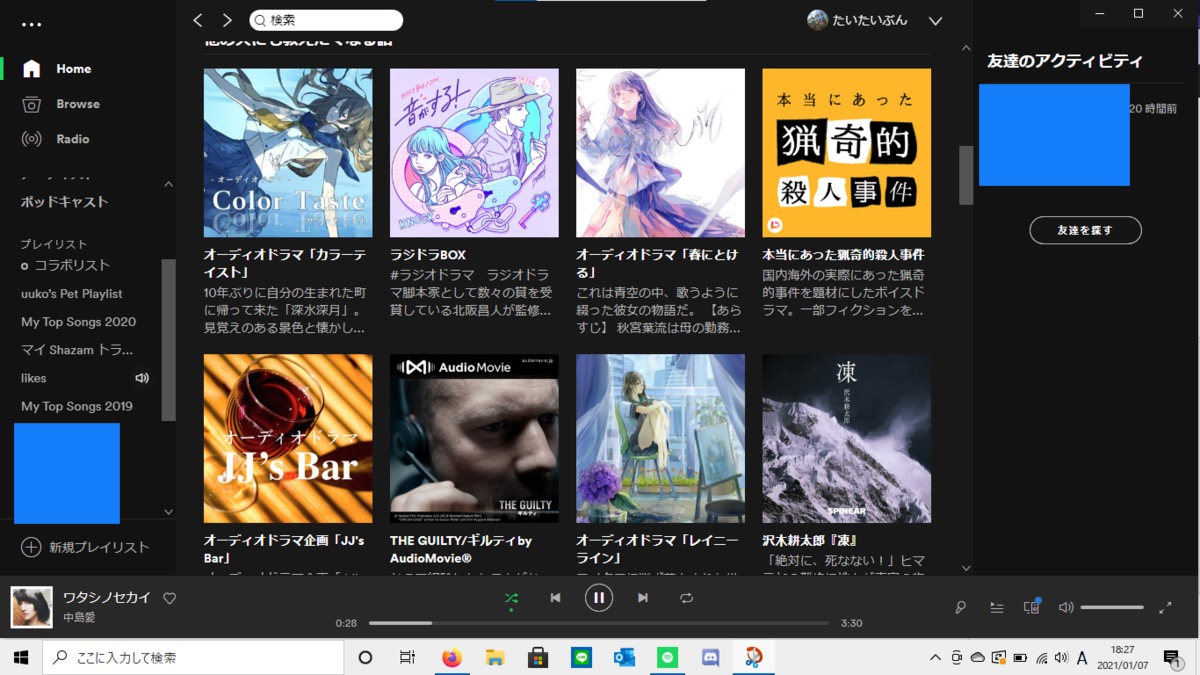The image size is (1200, 675).
Task: Adjust the volume slider
Action: [x=1112, y=607]
